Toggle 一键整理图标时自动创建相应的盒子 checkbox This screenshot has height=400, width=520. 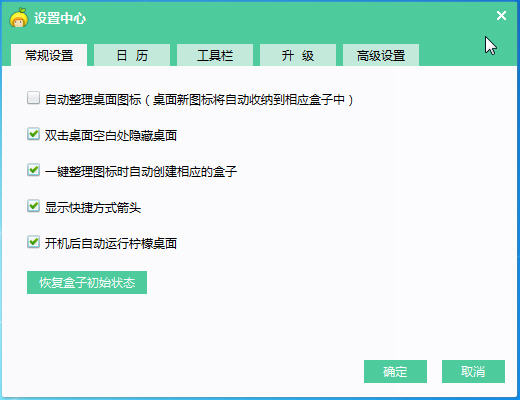click(33, 170)
